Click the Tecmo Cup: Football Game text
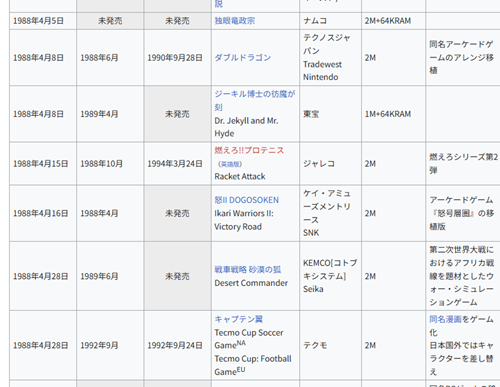Viewport: 500px width, 387px height. 253,365
